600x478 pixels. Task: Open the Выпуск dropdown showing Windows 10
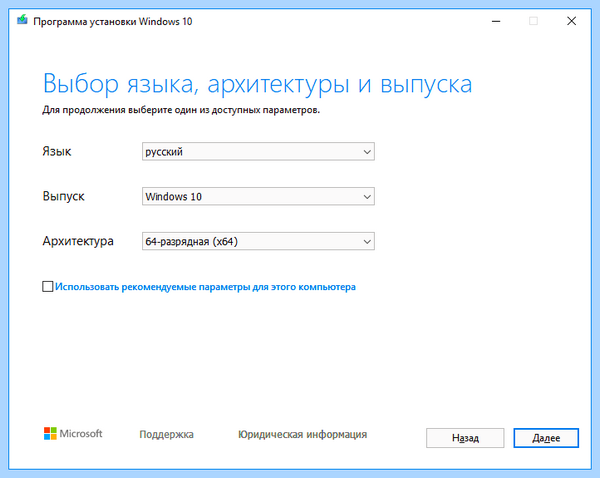coord(258,196)
